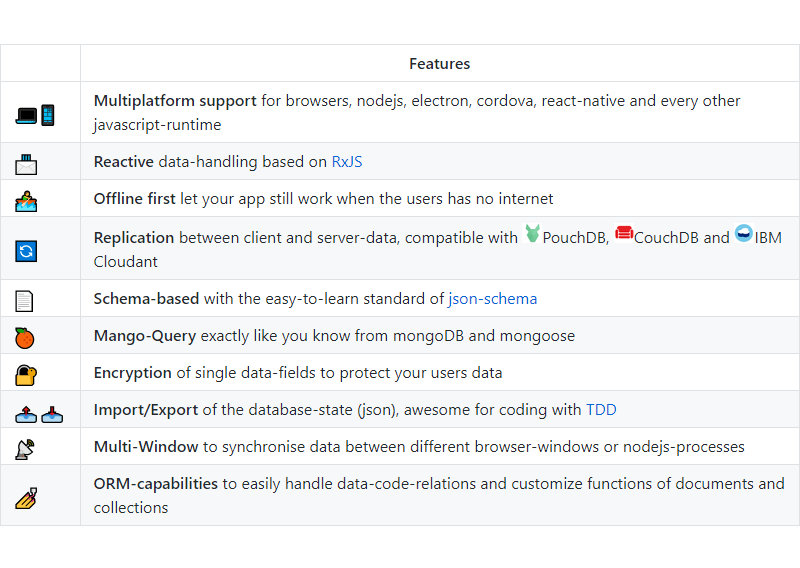Click the Schema-based document page icon

(x=25, y=300)
